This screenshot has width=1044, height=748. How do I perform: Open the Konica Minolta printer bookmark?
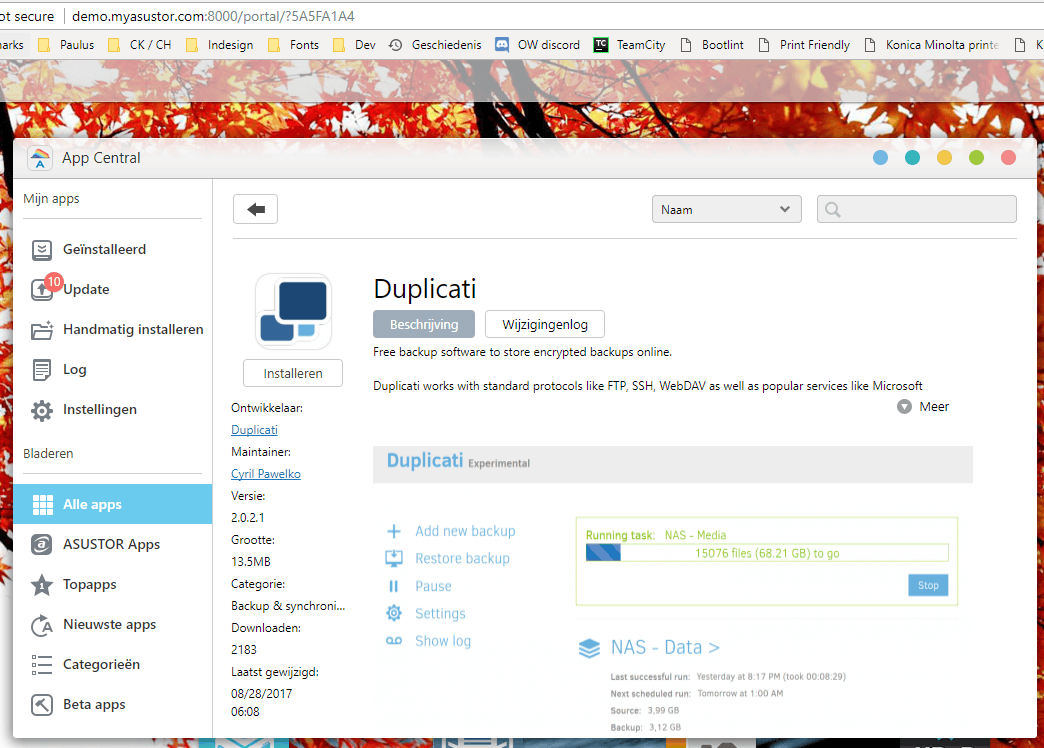(x=931, y=45)
